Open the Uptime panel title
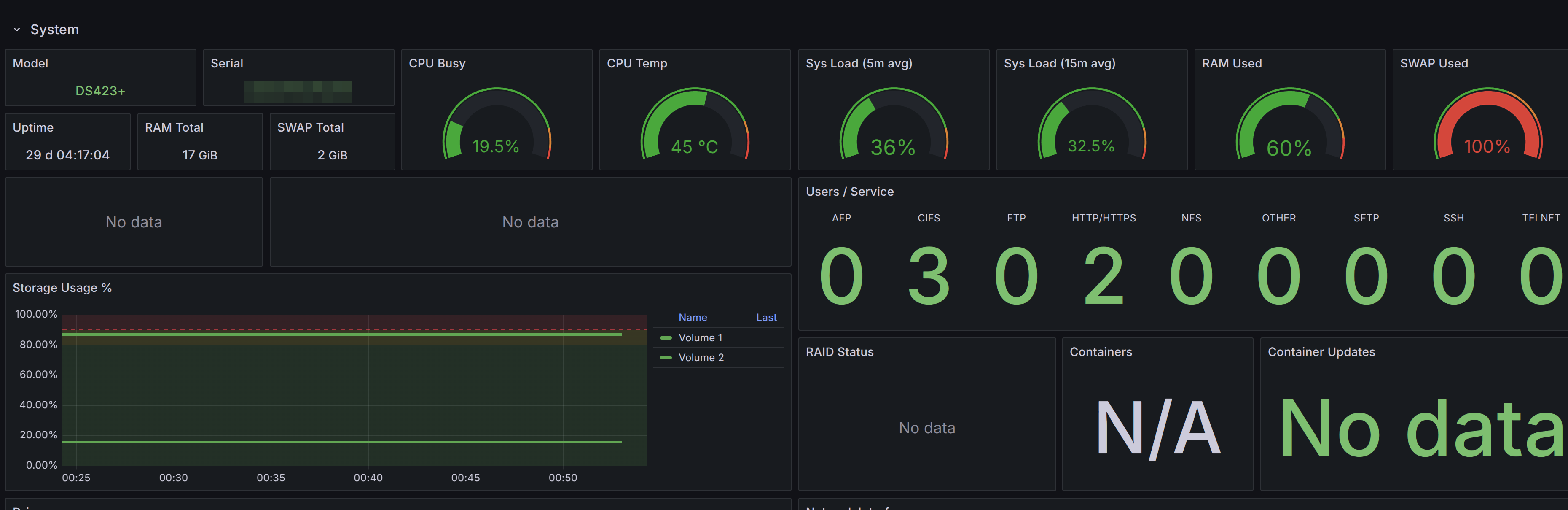This screenshot has width=1568, height=510. point(33,127)
